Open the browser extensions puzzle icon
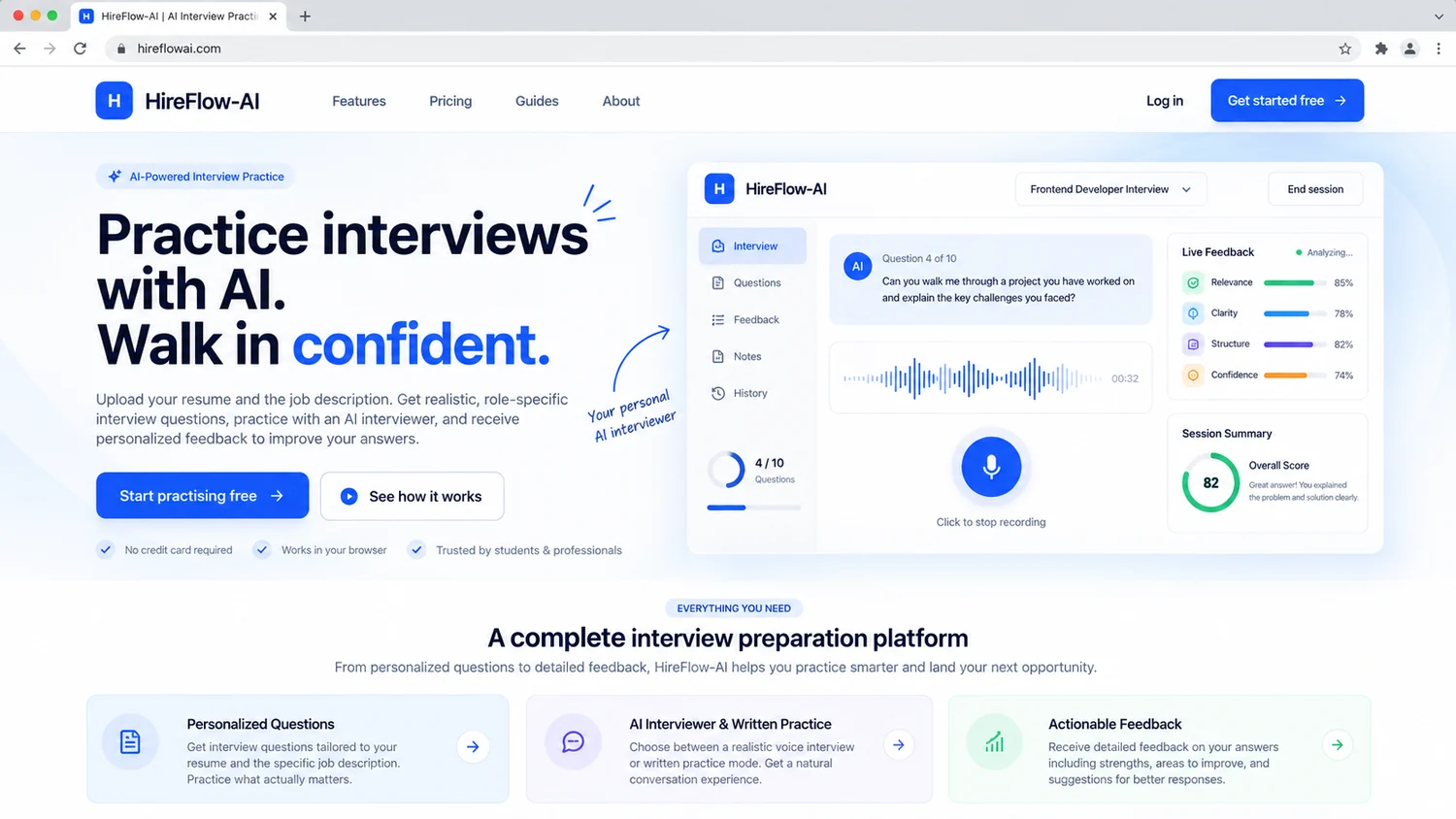The width and height of the screenshot is (1456, 819). pyautogui.click(x=1381, y=49)
